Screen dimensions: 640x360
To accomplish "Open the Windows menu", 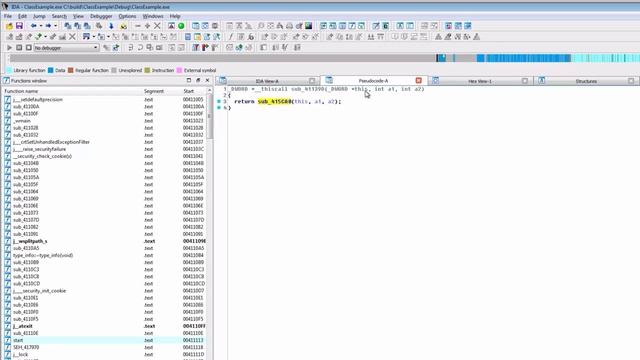I will pyautogui.click(x=153, y=16).
